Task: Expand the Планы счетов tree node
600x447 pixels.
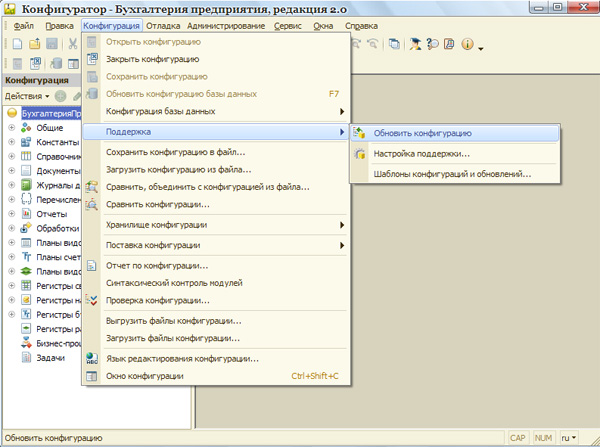Action: coord(11,257)
